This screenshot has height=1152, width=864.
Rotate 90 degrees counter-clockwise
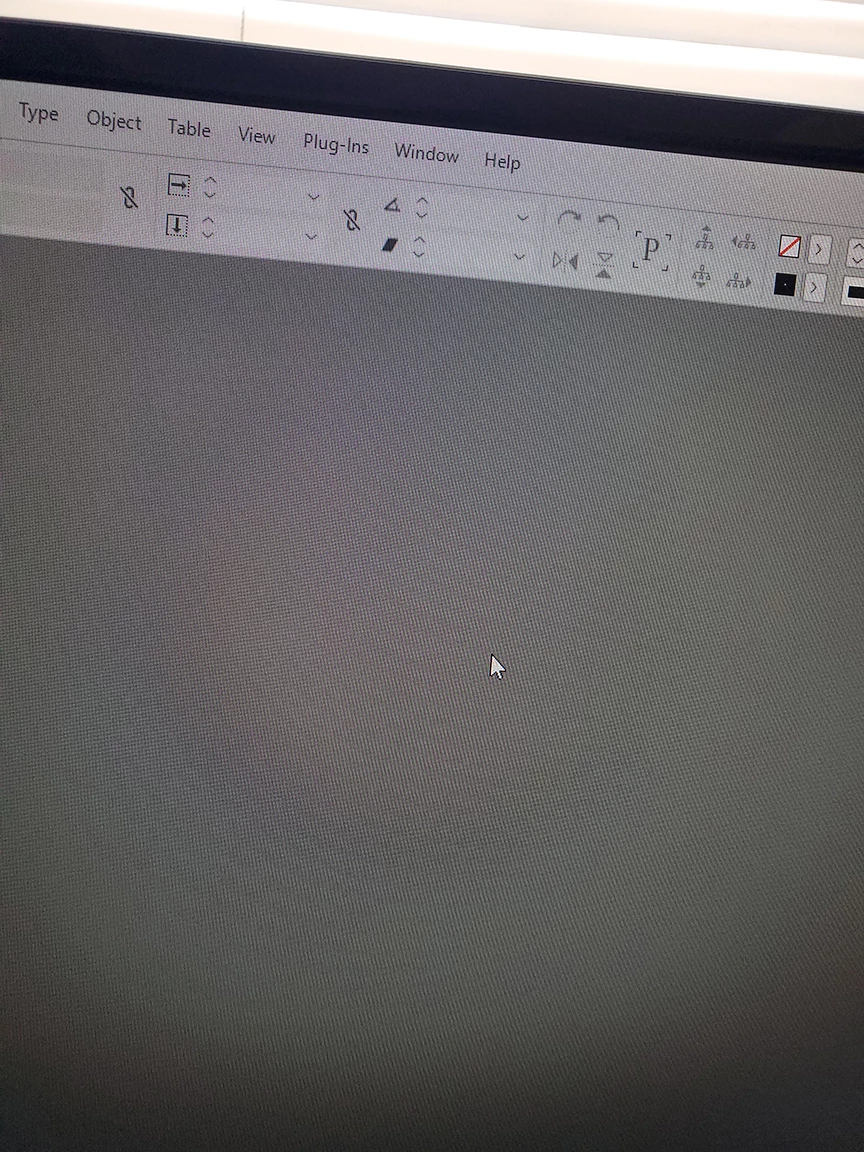(608, 223)
